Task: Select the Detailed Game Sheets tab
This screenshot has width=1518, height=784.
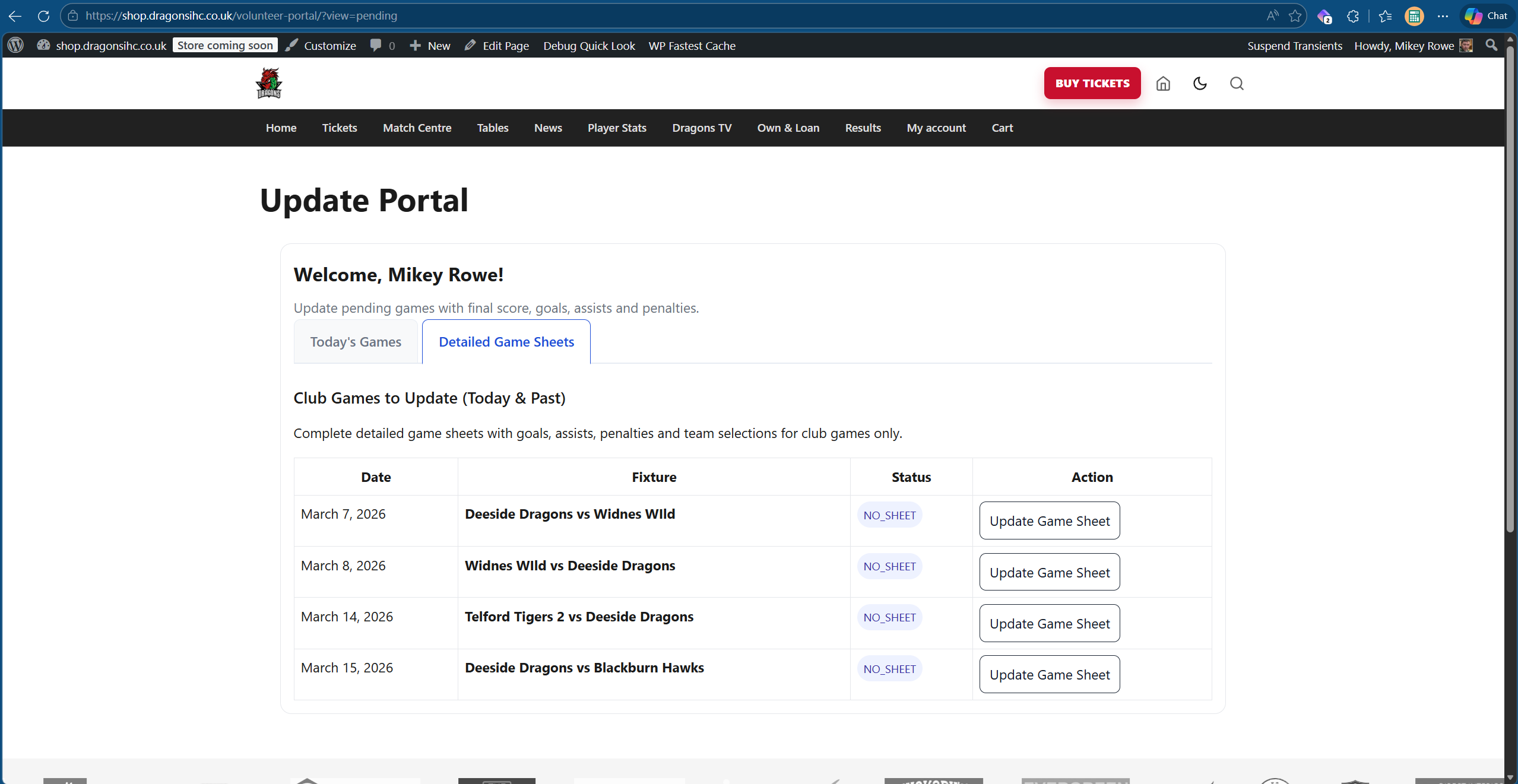Action: (x=506, y=342)
